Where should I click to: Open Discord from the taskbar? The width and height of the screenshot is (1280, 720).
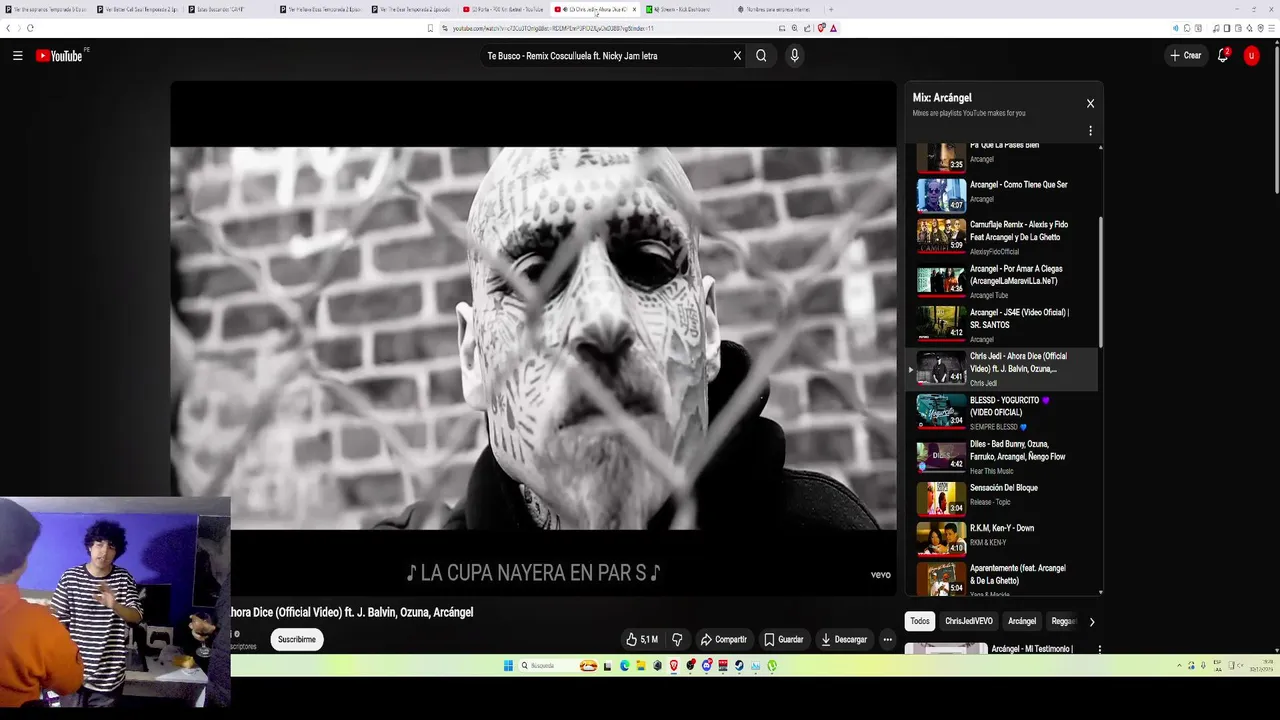(706, 666)
